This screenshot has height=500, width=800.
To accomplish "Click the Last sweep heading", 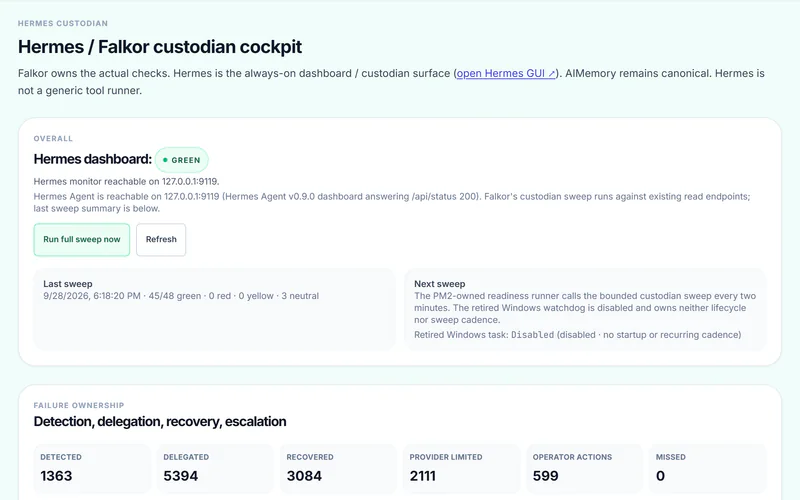I will point(67,284).
